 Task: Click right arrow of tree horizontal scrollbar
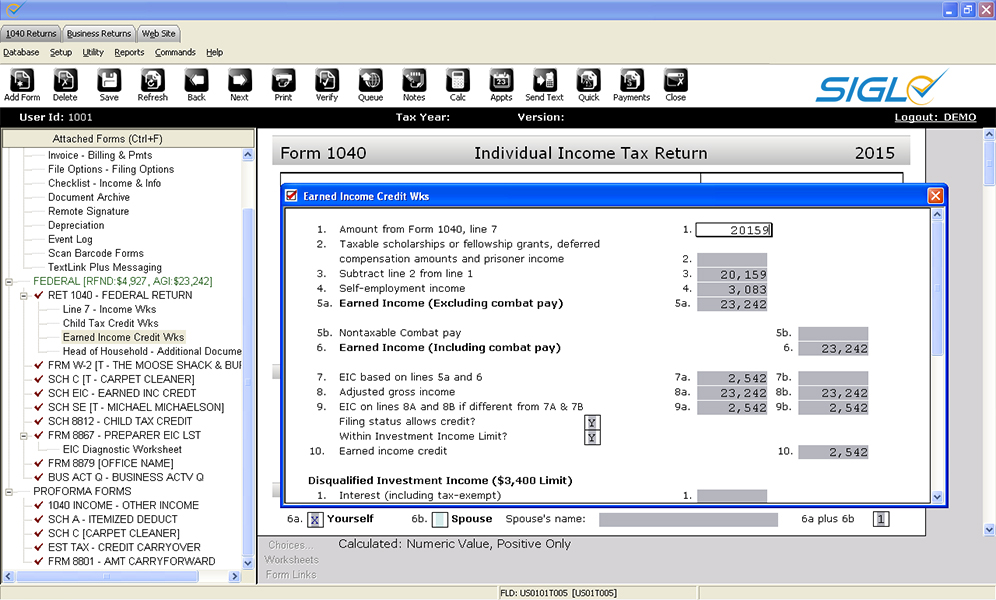pos(234,577)
